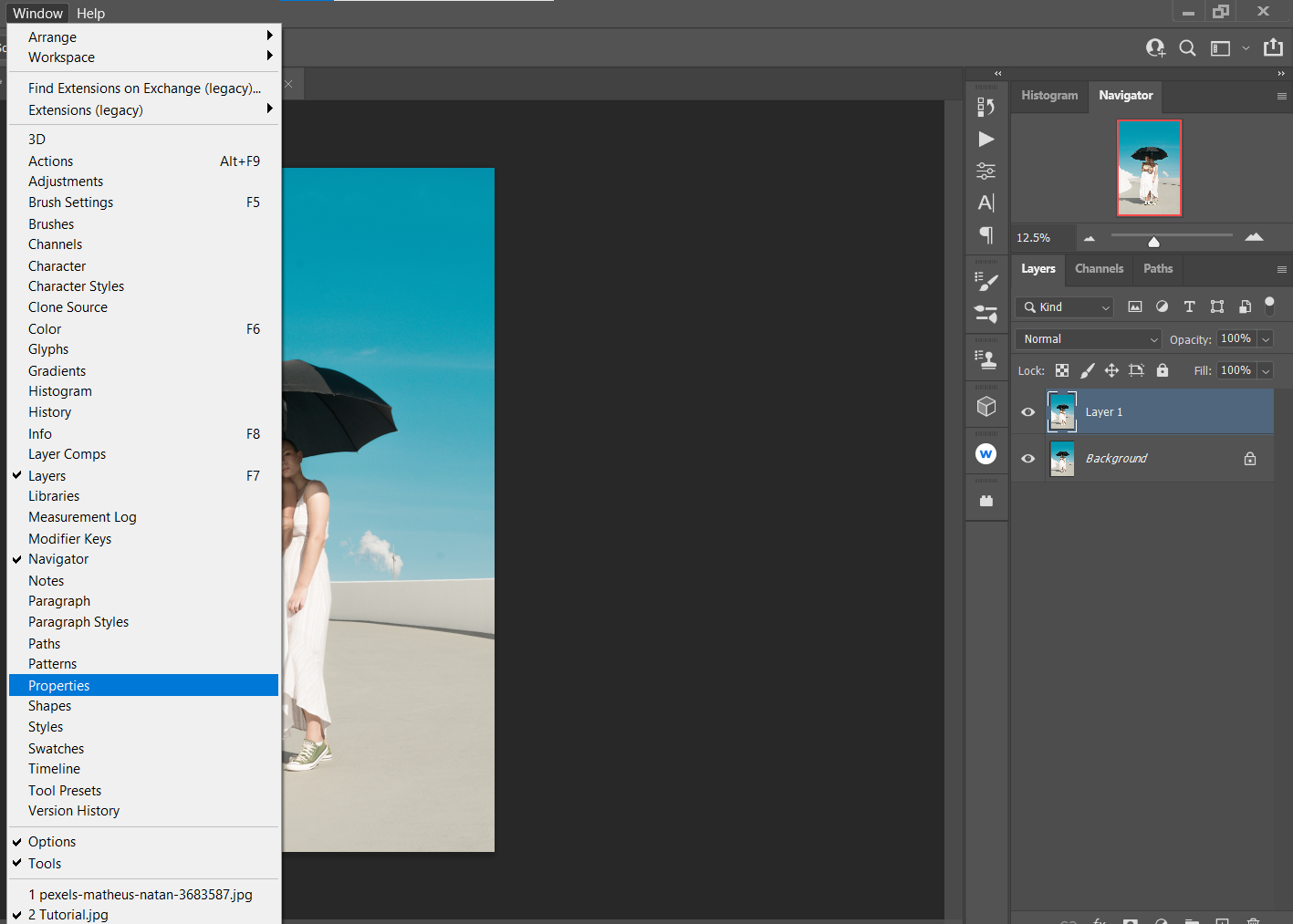
Task: Toggle visibility of Layer 1
Action: point(1027,411)
